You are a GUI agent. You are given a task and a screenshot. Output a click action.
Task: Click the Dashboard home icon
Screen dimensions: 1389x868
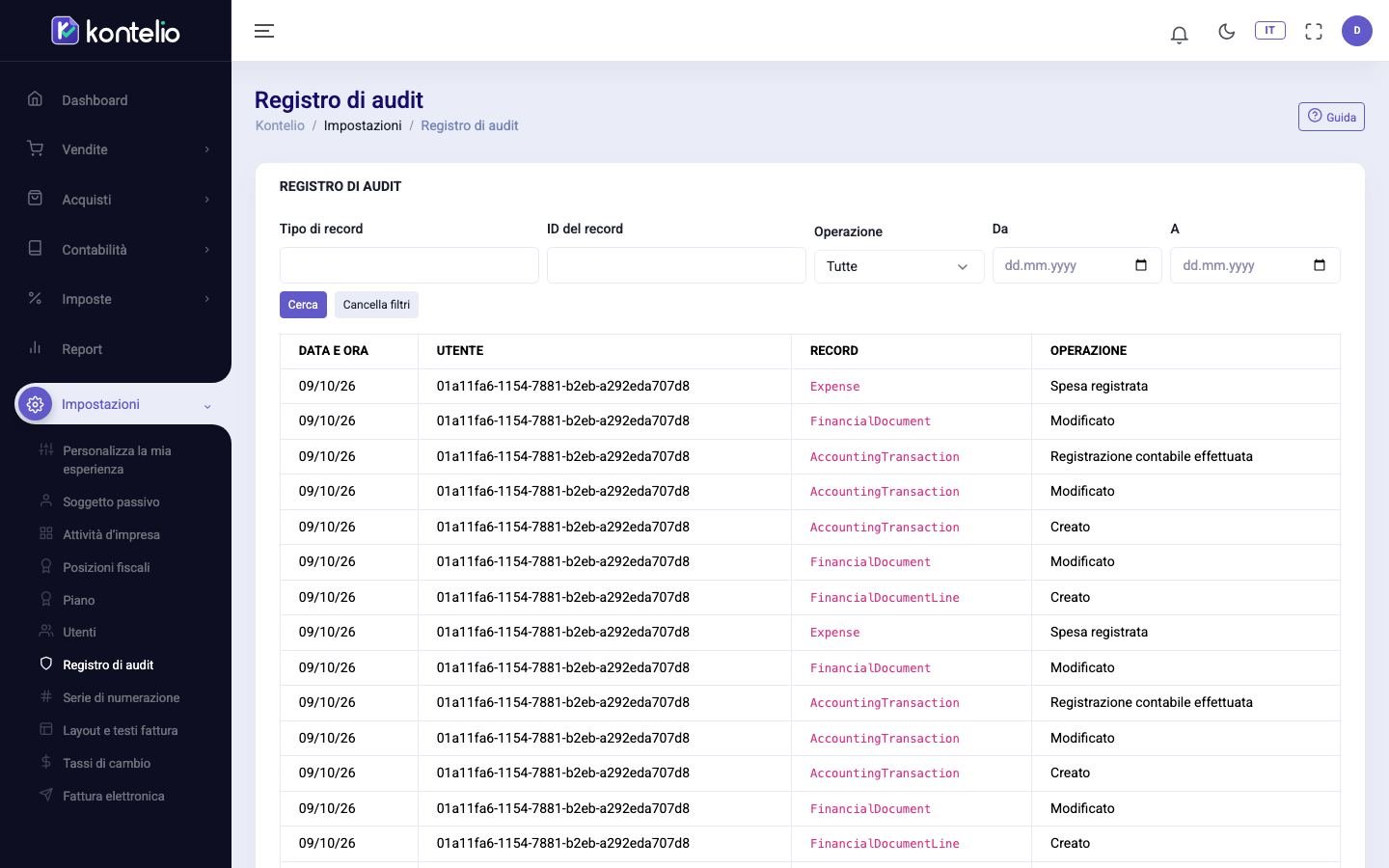pos(35,98)
